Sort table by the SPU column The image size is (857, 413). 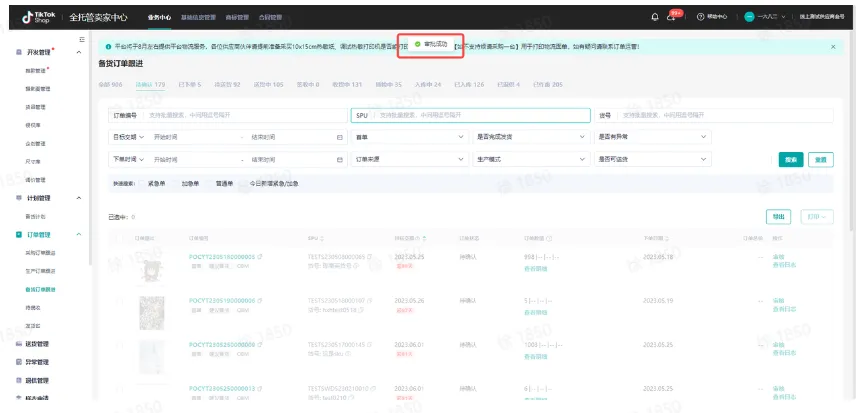321,239
